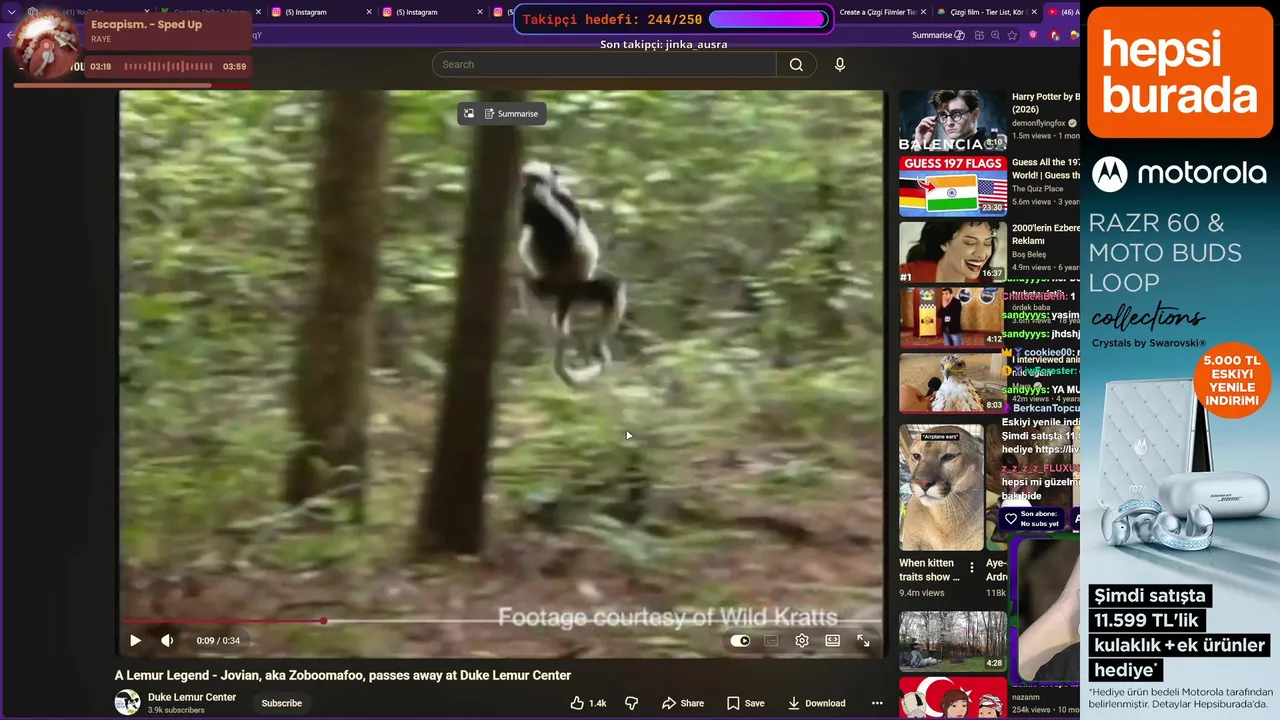Save the video to a playlist
The width and height of the screenshot is (1280, 720).
coord(746,703)
